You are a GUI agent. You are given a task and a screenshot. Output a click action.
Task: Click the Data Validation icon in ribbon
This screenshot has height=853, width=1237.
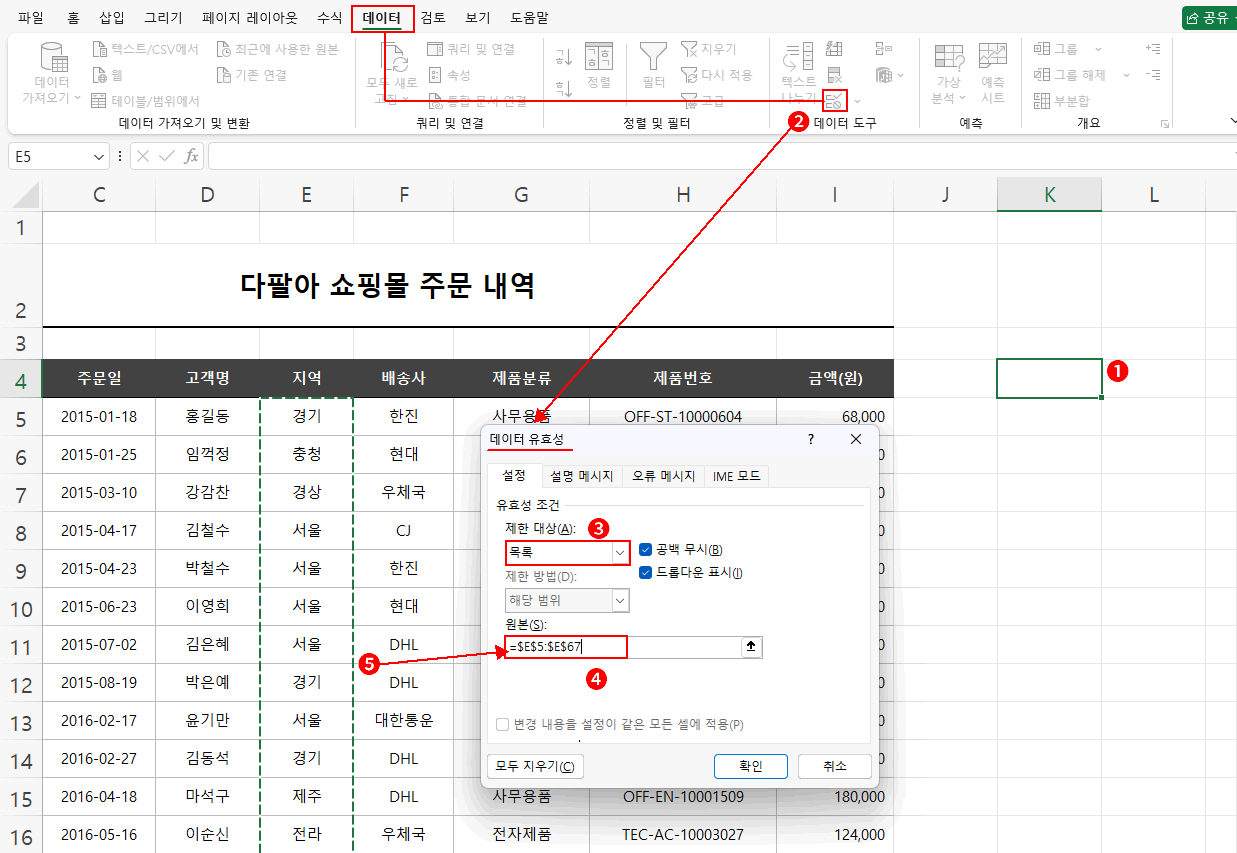coord(835,100)
